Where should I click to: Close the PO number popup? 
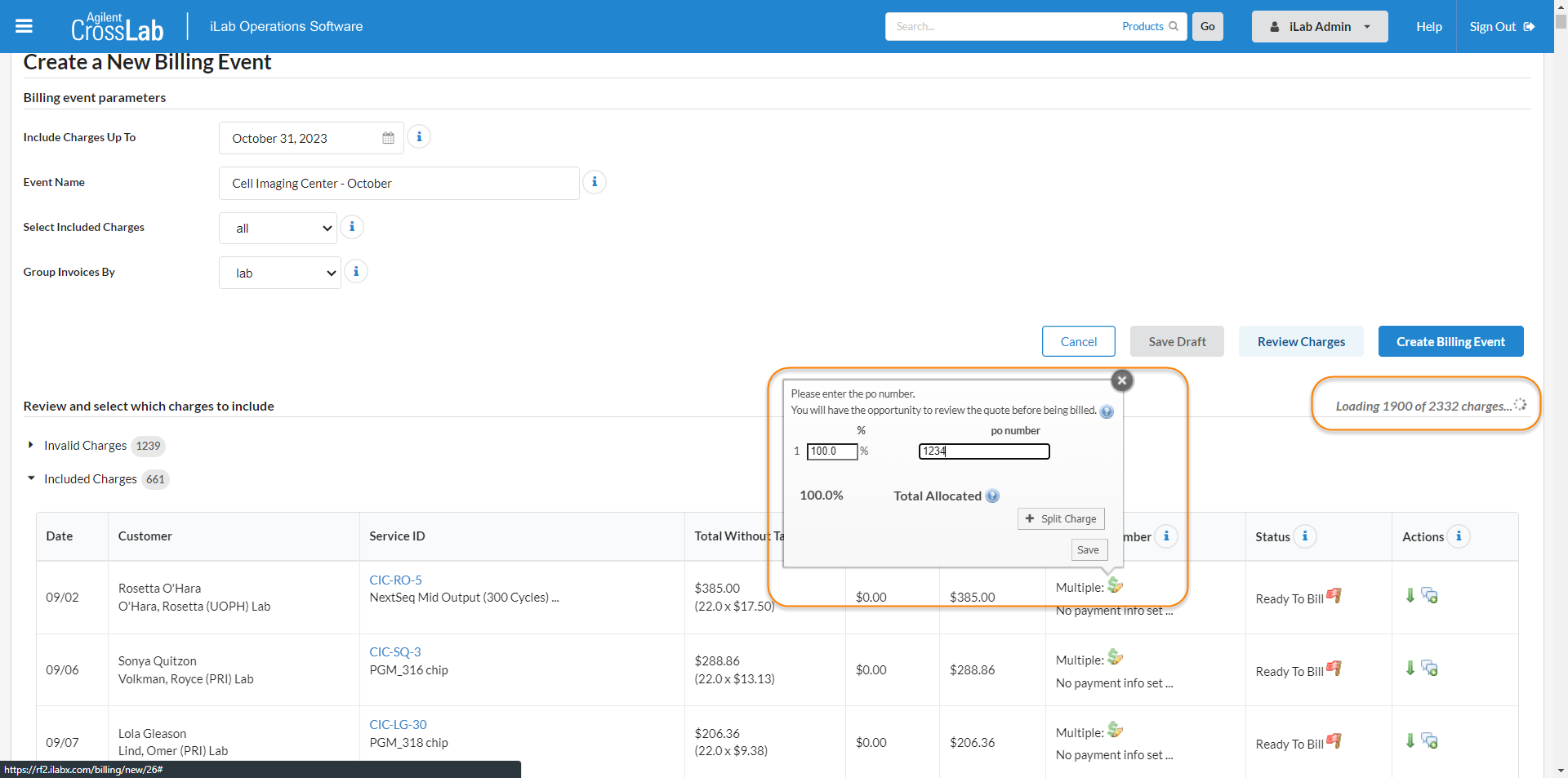coord(1122,380)
